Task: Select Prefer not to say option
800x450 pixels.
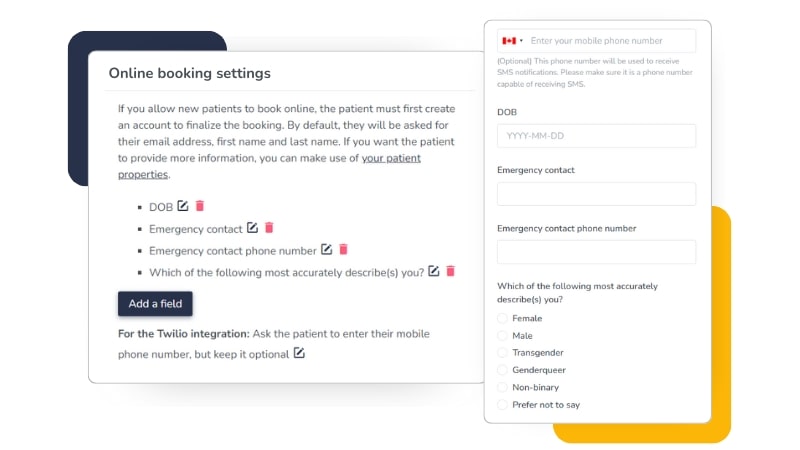Action: pos(503,405)
